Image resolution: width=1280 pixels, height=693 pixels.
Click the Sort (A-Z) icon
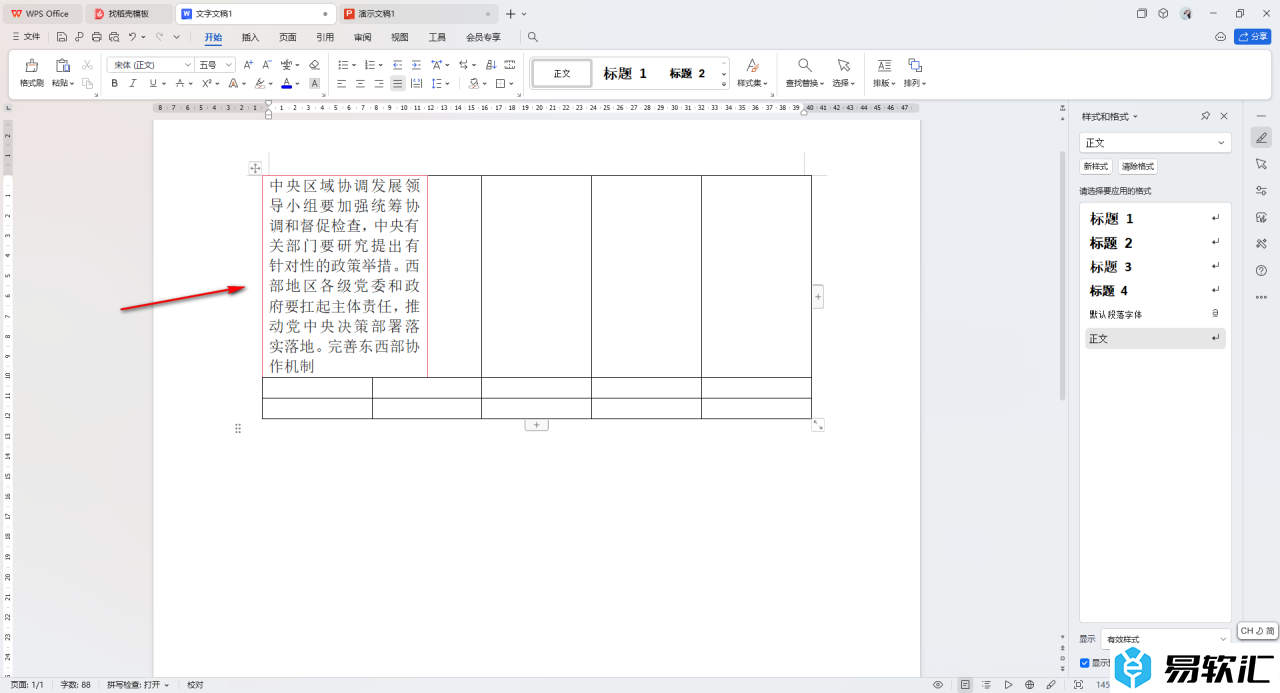[491, 65]
